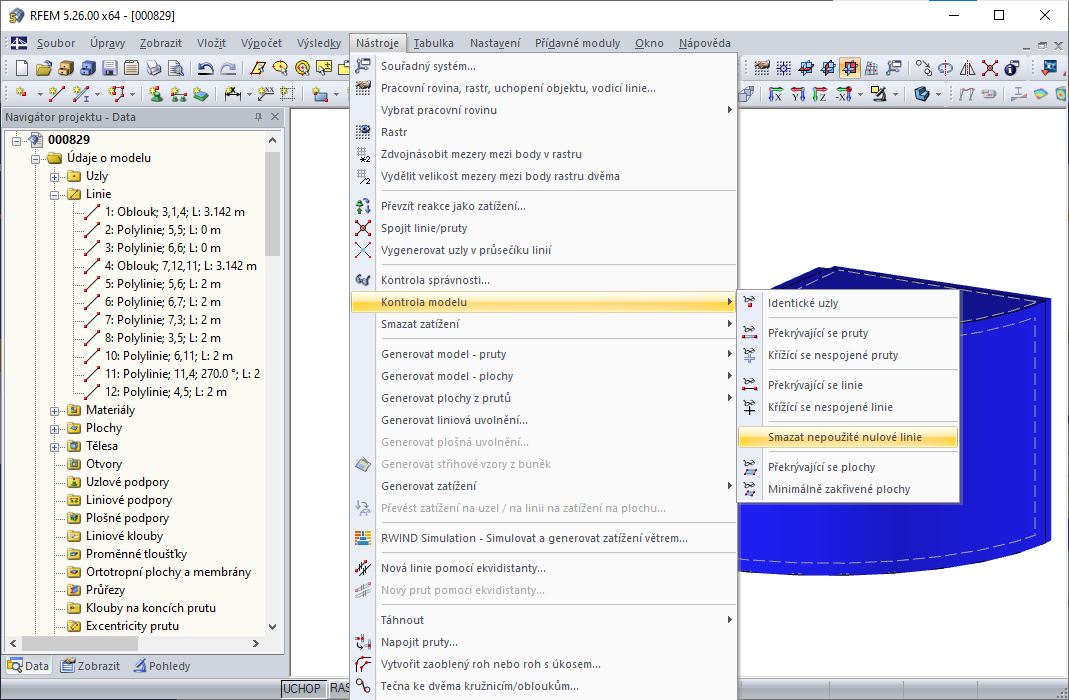Expand the Uzly folder
The width and height of the screenshot is (1069, 700).
coord(55,177)
